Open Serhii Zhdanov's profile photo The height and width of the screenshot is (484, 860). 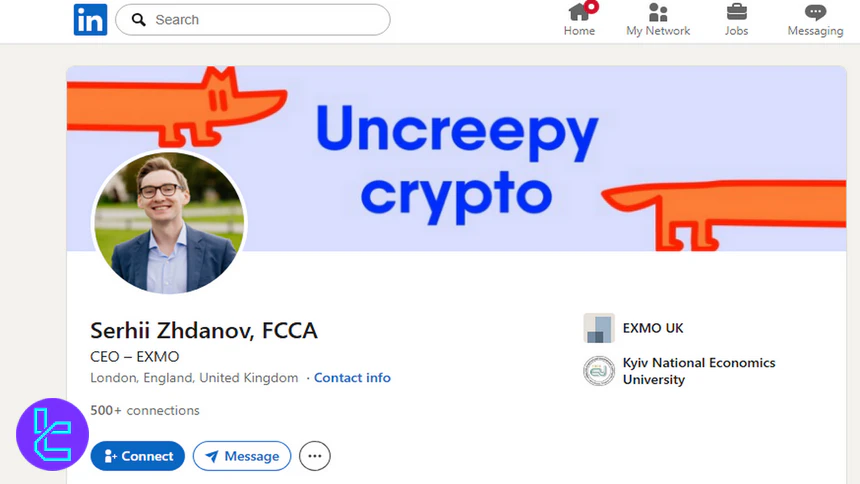click(169, 222)
